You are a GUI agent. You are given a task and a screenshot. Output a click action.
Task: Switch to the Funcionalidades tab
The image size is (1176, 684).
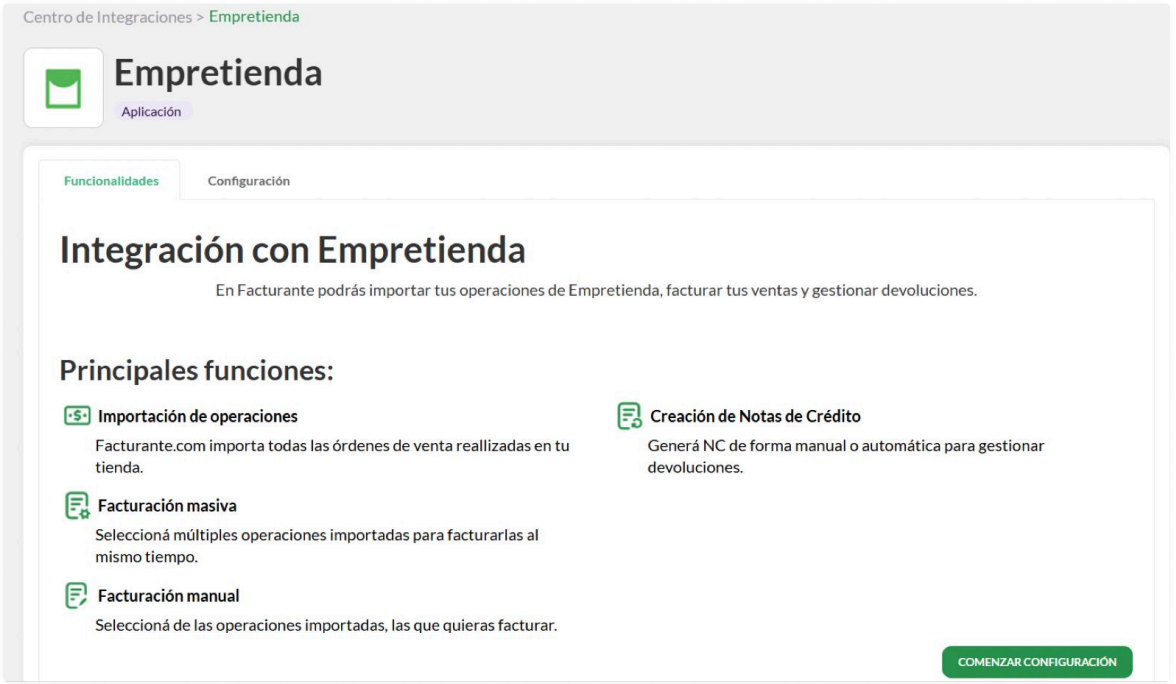[x=111, y=181]
